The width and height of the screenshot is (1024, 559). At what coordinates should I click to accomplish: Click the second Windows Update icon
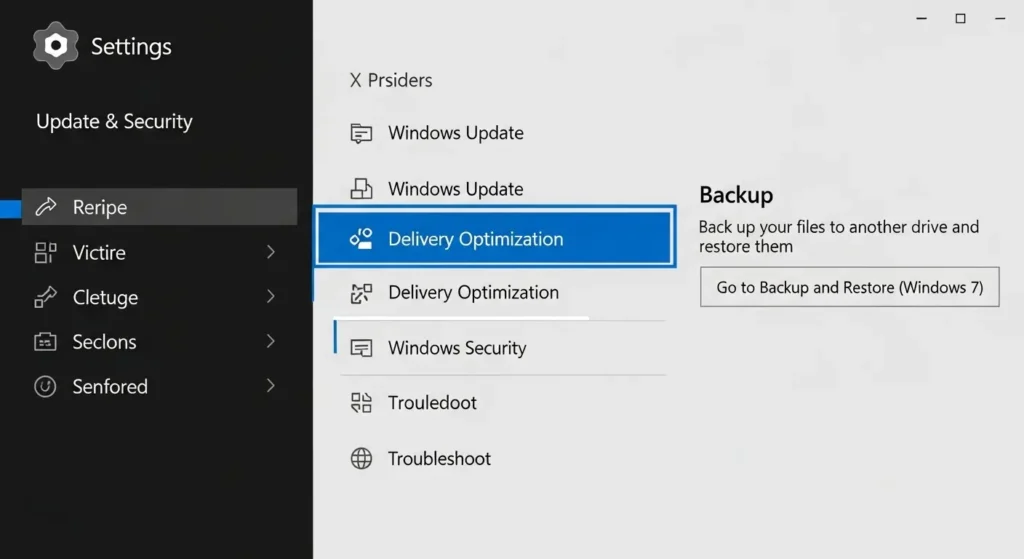point(361,189)
